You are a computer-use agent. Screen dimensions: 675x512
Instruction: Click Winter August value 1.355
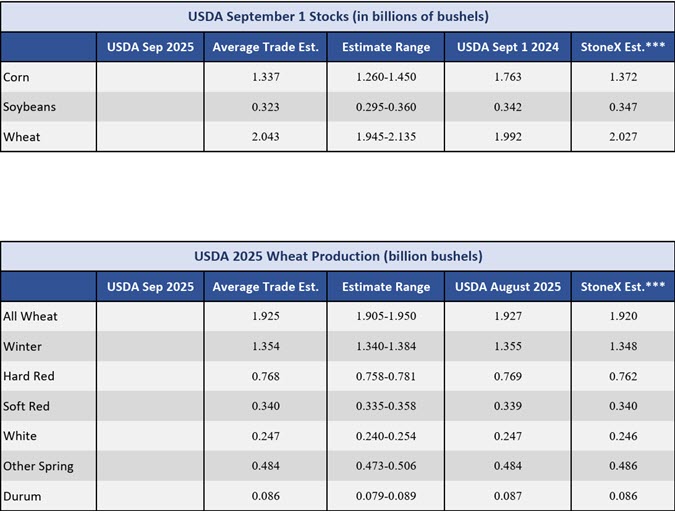508,346
